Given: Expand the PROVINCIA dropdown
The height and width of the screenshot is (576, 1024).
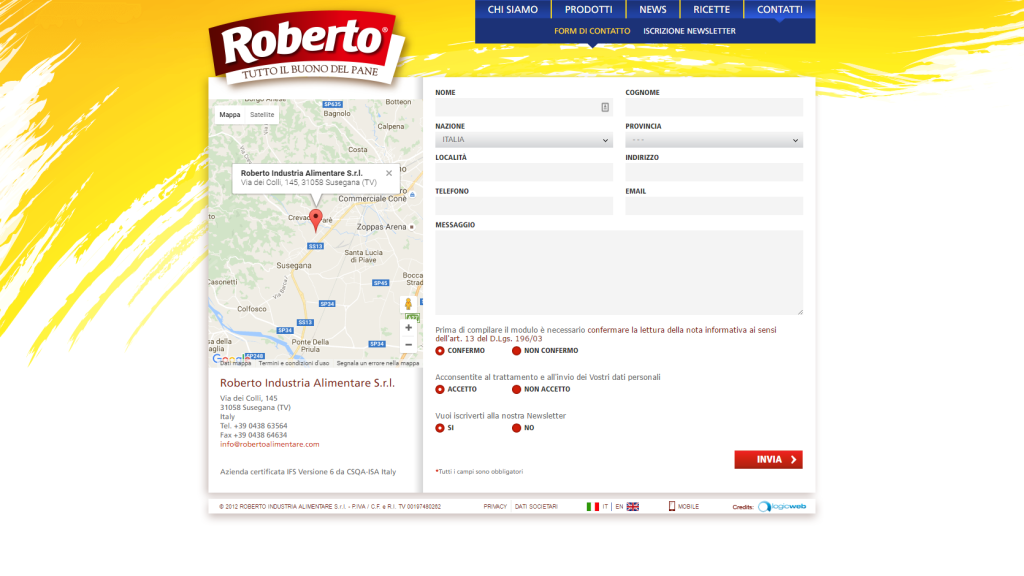Looking at the screenshot, I should click(x=714, y=140).
